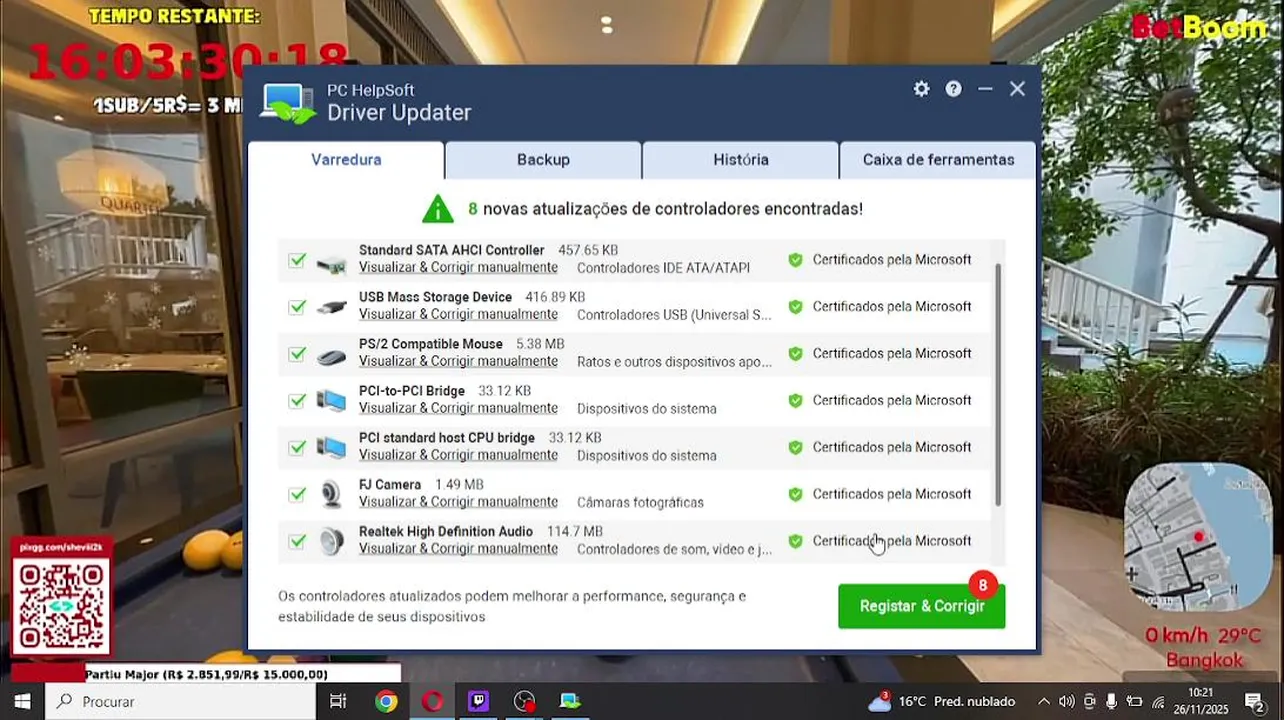Open the Caixa de ferramentas tab
The width and height of the screenshot is (1284, 720).
click(x=938, y=160)
